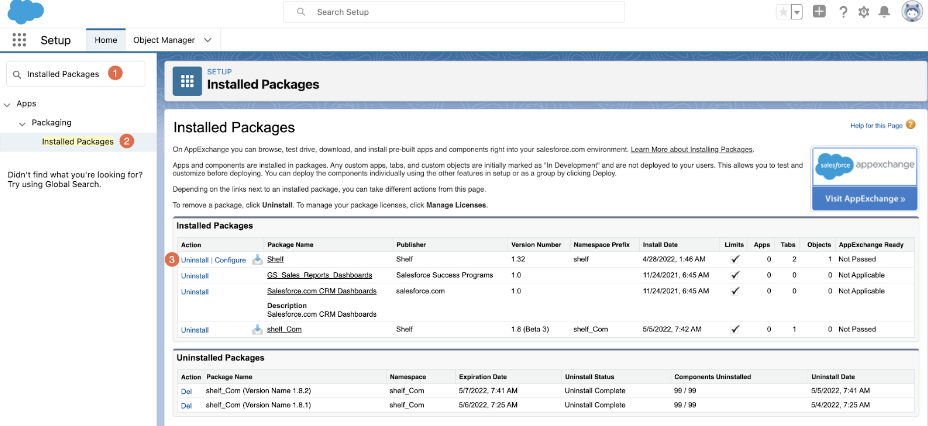Click the Publisher column header
The height and width of the screenshot is (426, 928).
411,244
